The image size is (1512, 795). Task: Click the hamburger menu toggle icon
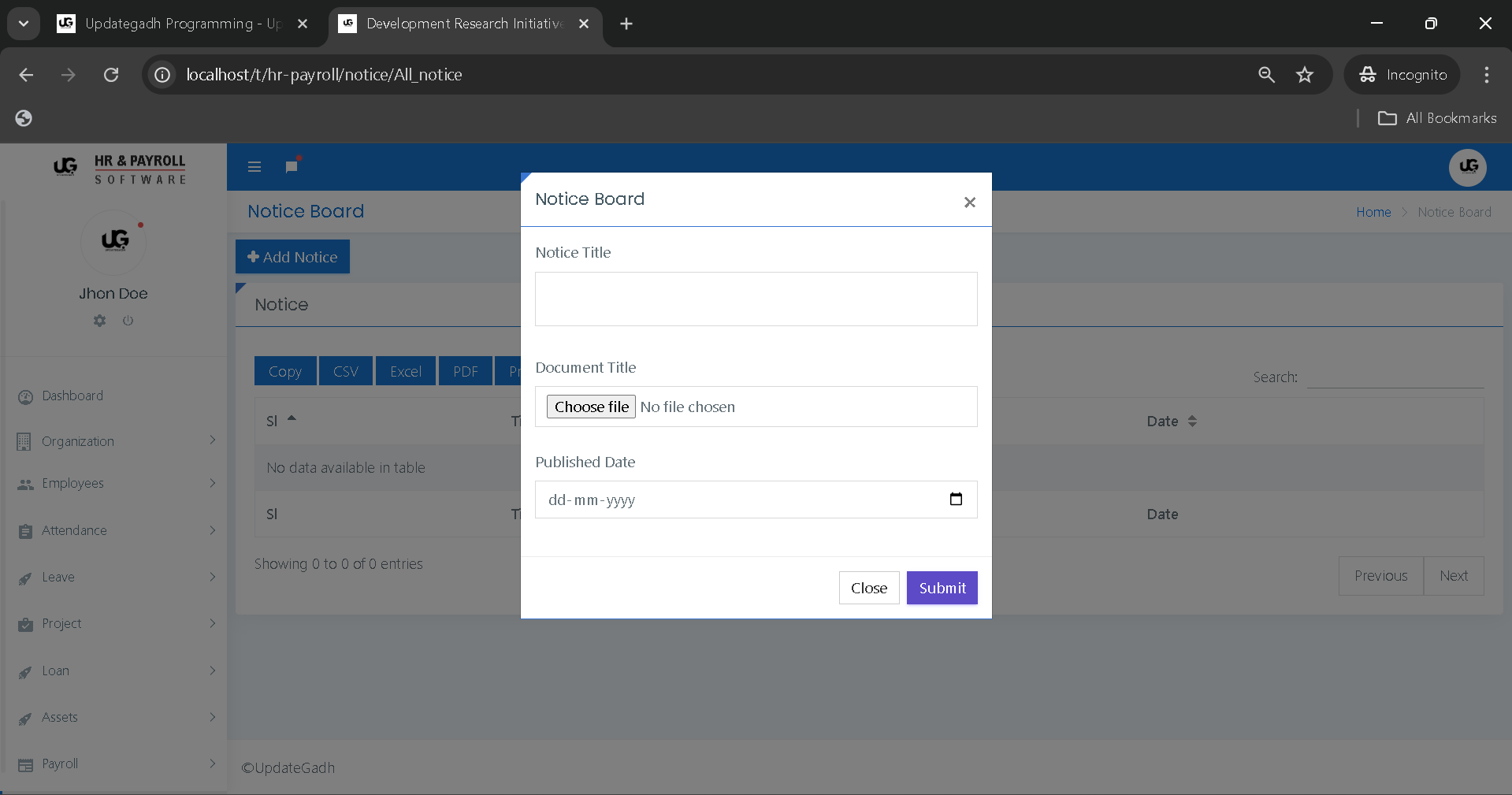click(254, 167)
